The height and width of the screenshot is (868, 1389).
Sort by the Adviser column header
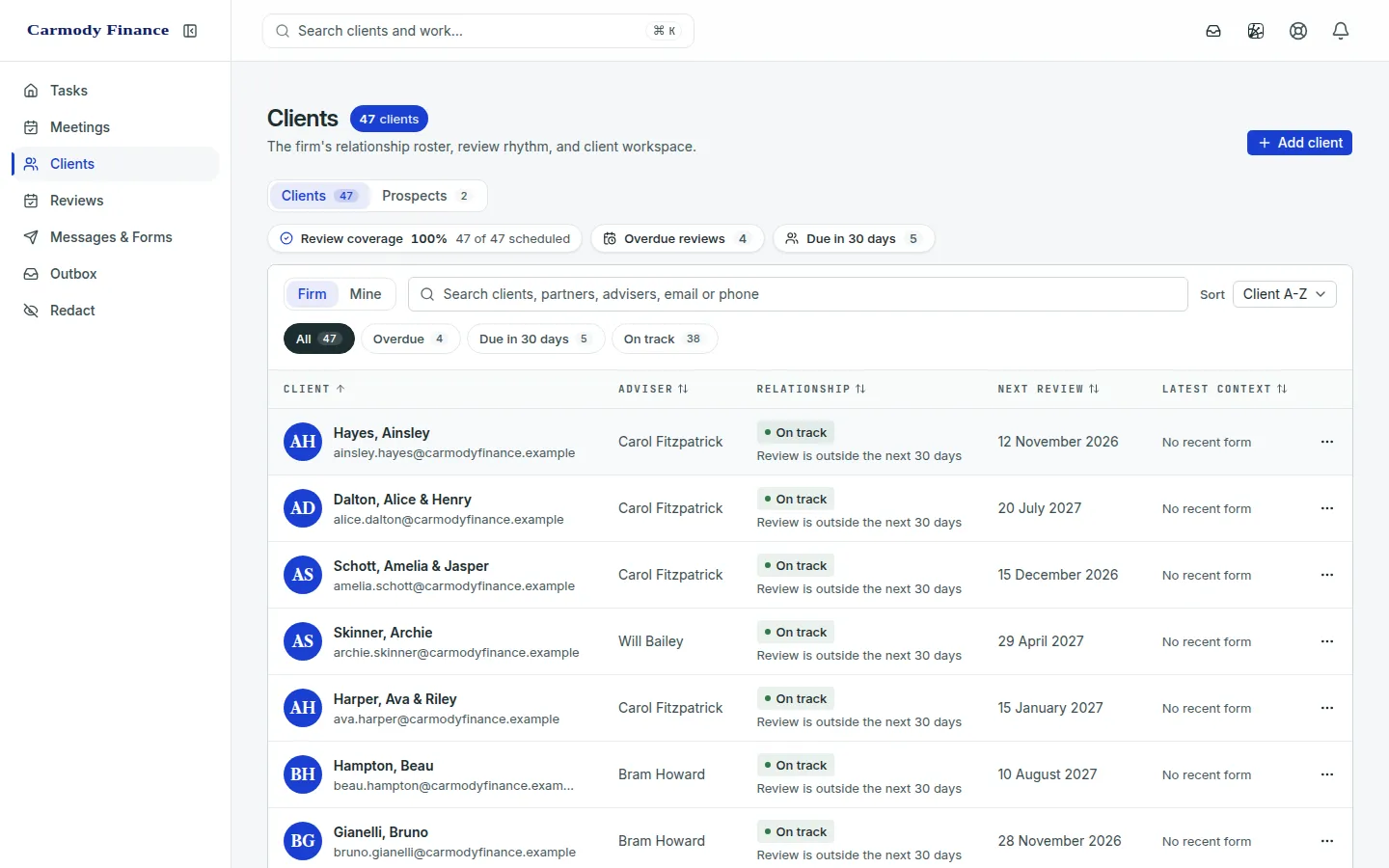point(653,389)
